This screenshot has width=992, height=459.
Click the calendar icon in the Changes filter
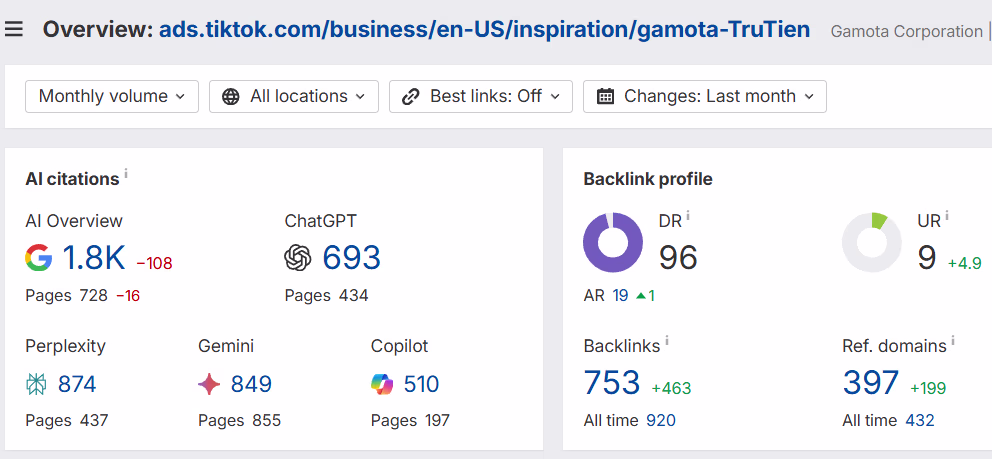click(605, 97)
